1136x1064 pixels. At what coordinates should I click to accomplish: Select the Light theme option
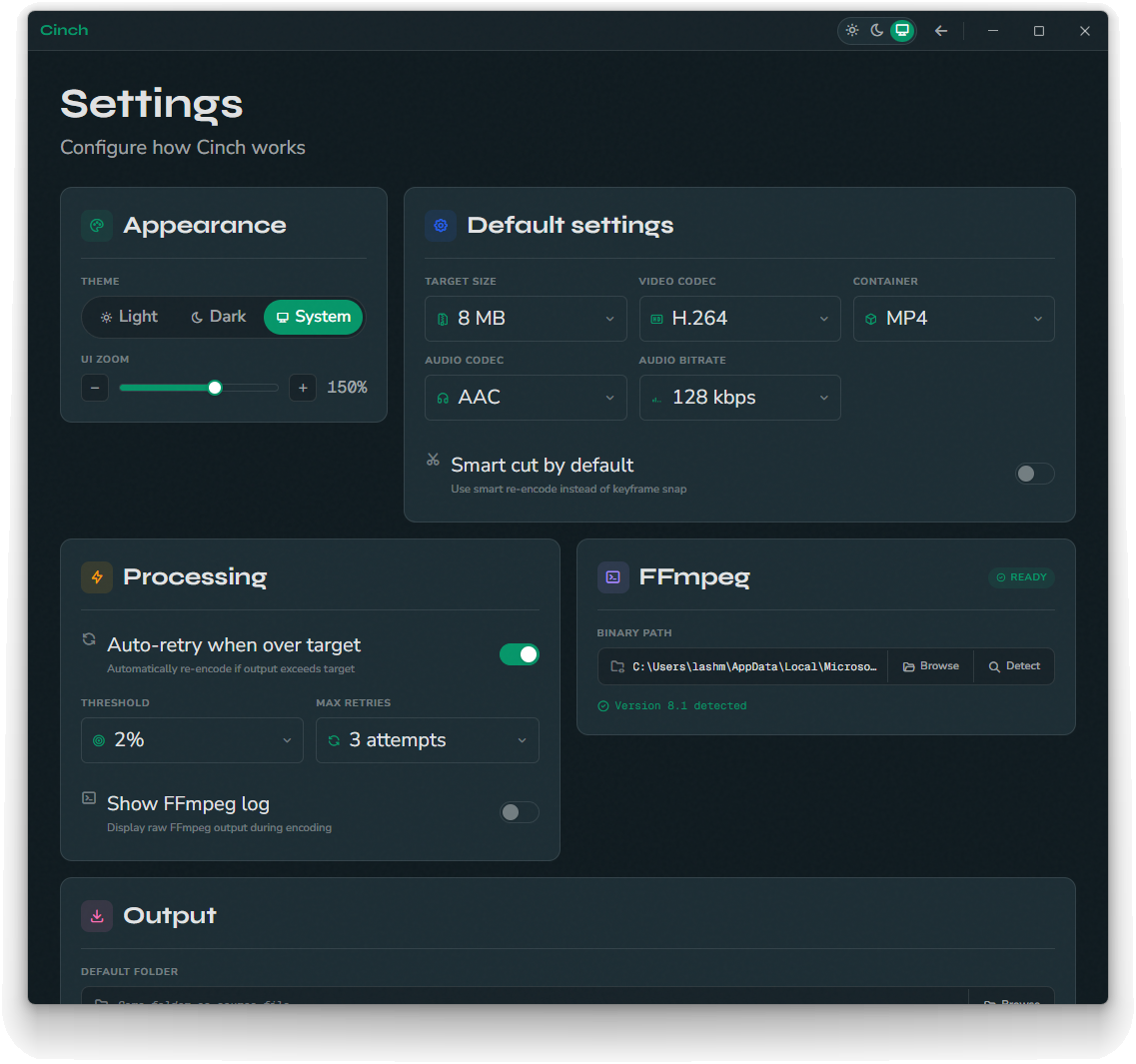129,317
